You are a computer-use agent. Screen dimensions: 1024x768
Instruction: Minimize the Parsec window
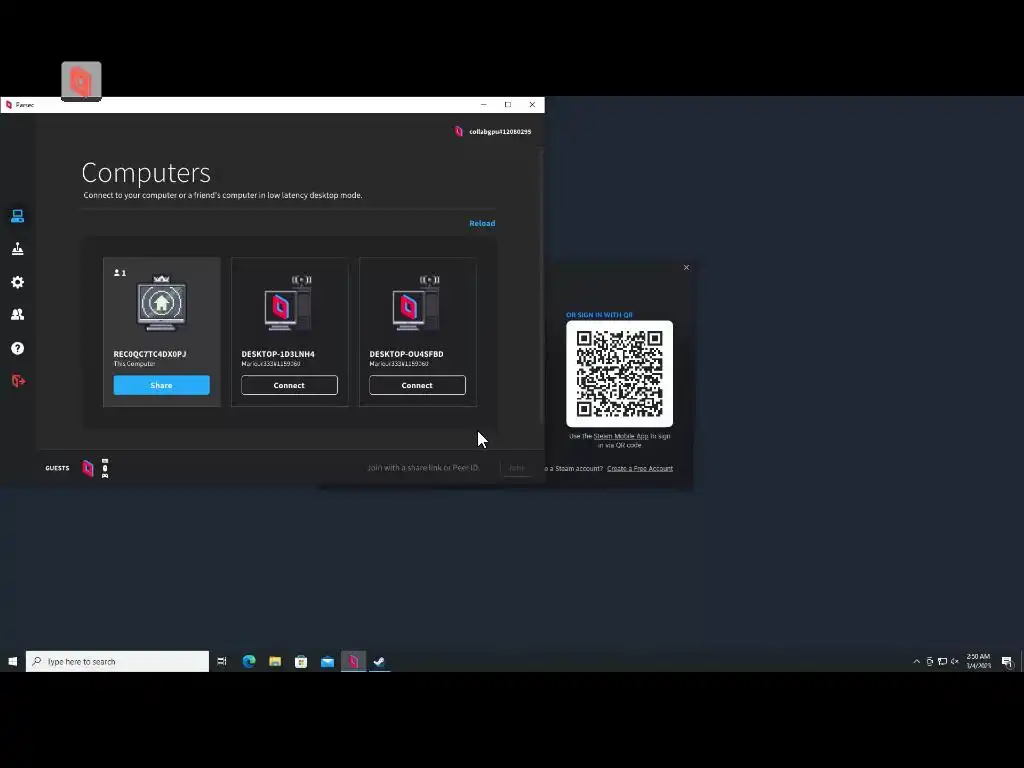483,104
